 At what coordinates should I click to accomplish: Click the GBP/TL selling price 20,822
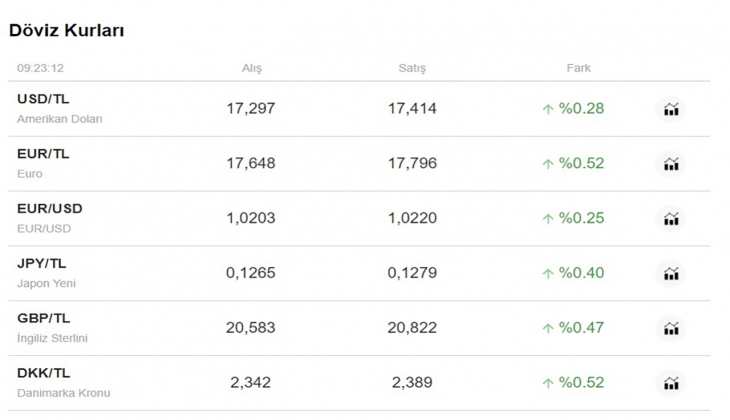412,328
